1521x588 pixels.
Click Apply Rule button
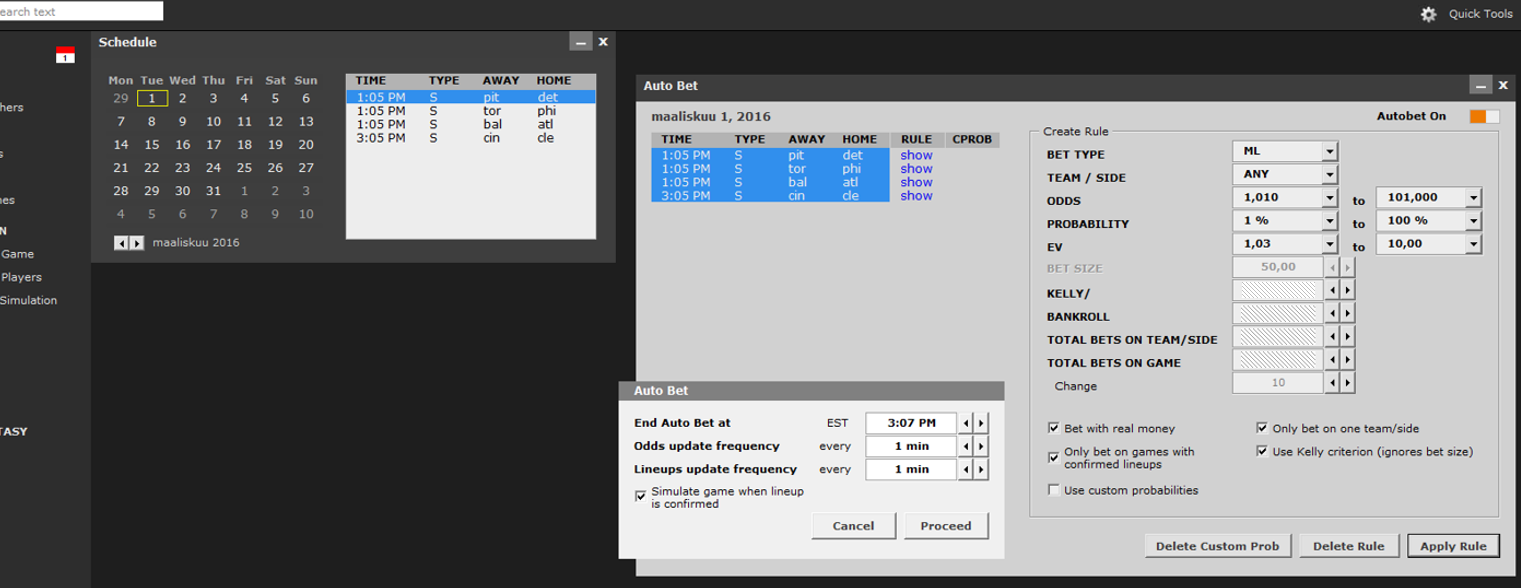[x=1453, y=546]
